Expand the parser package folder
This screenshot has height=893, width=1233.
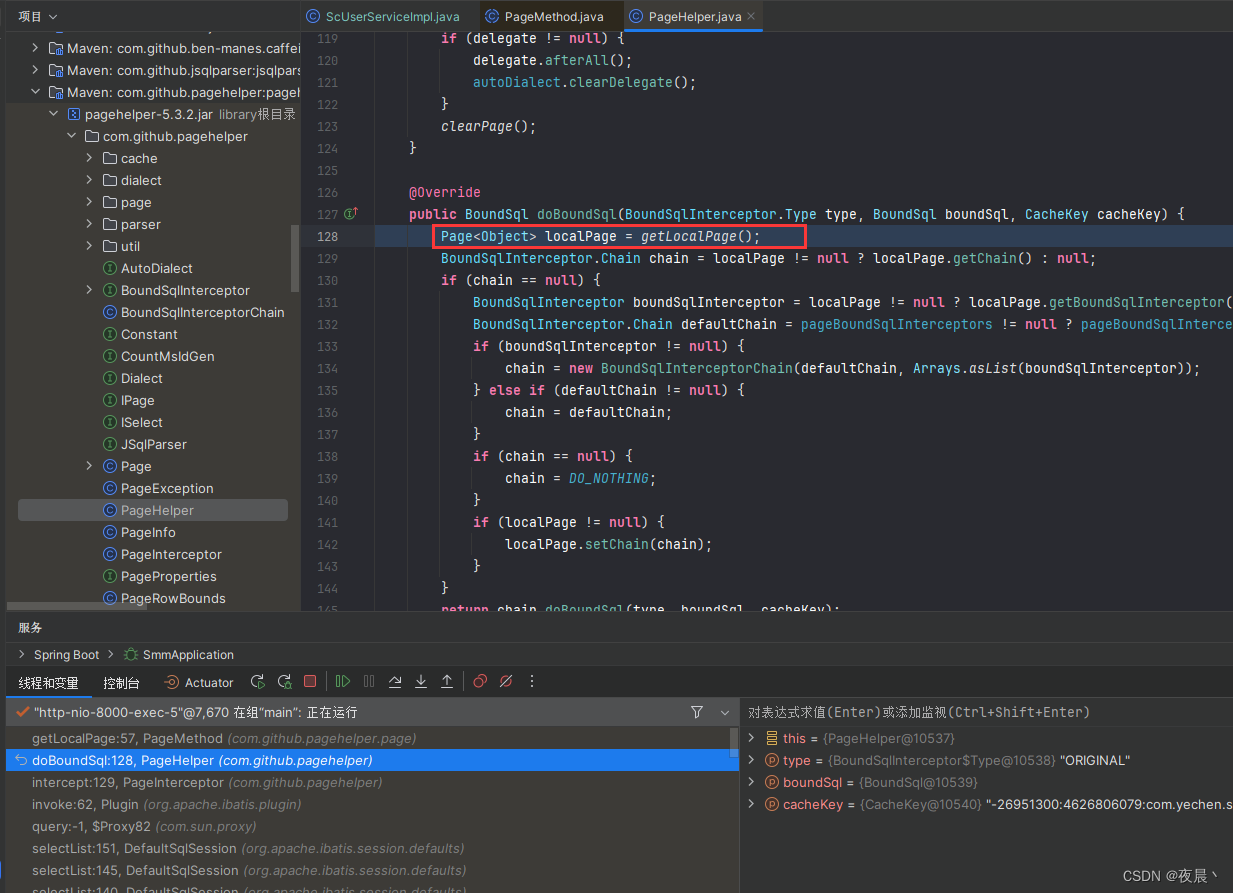click(x=89, y=224)
